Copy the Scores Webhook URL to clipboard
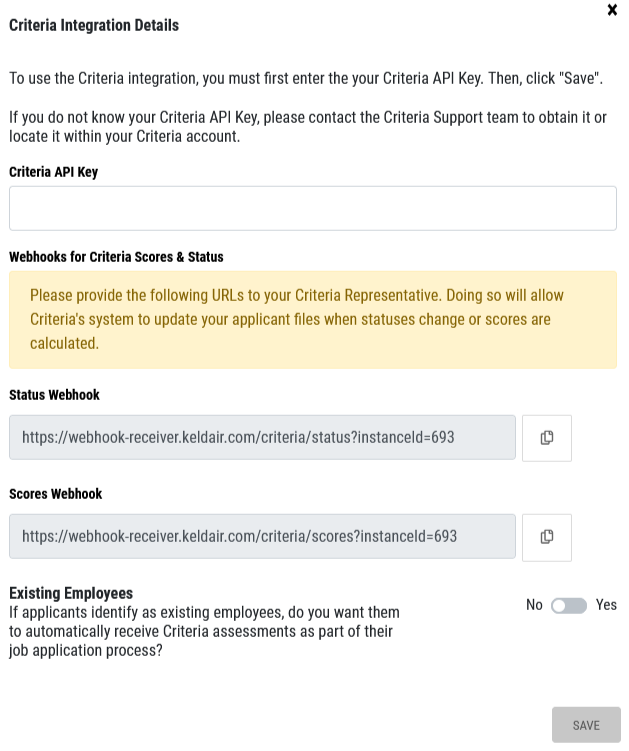 [x=547, y=537]
